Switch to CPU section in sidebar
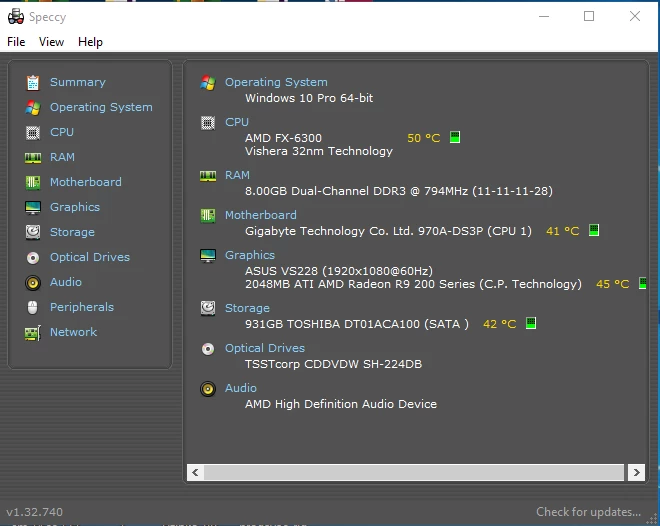Screen dimensions: 660x526 (62, 132)
